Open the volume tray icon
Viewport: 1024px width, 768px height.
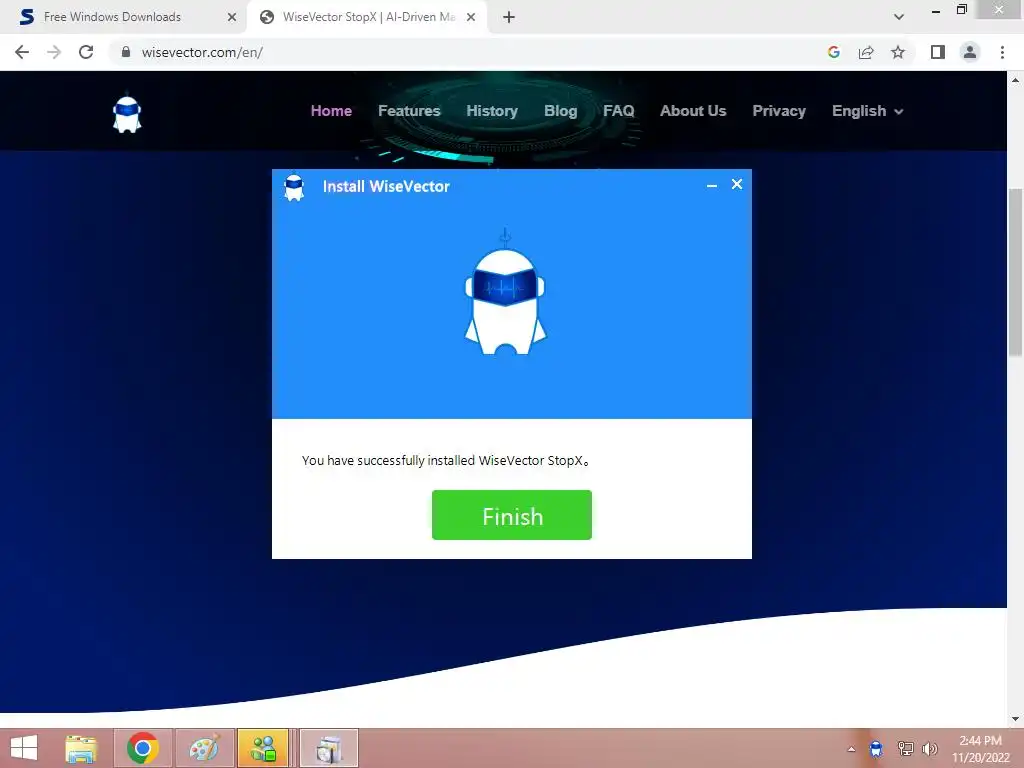930,748
